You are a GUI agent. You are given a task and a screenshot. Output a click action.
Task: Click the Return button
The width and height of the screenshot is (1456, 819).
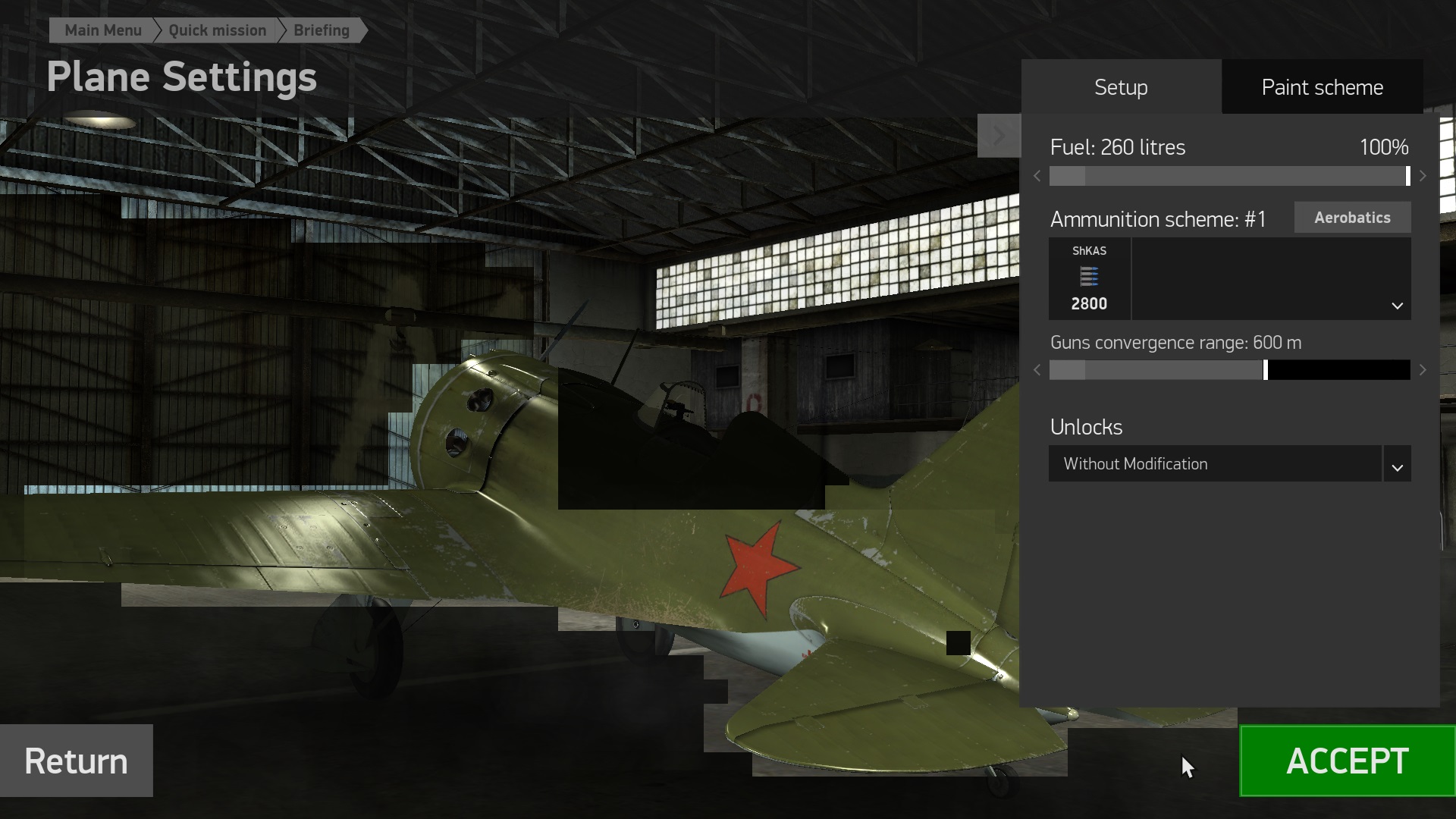76,761
